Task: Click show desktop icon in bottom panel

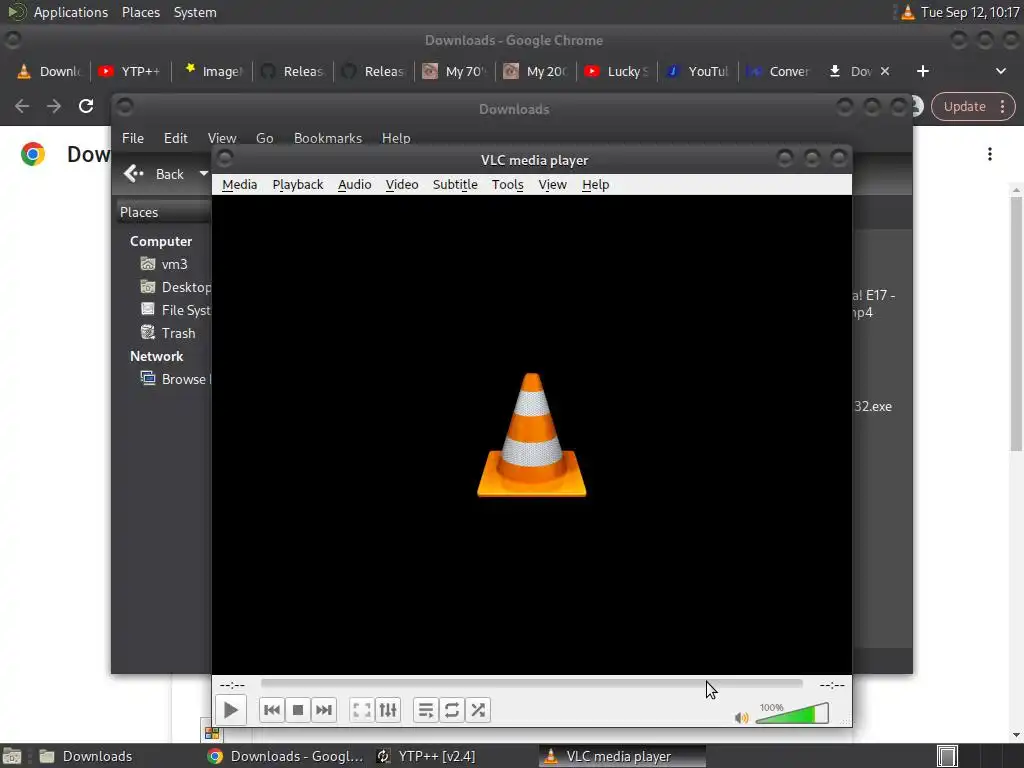Action: (x=12, y=756)
